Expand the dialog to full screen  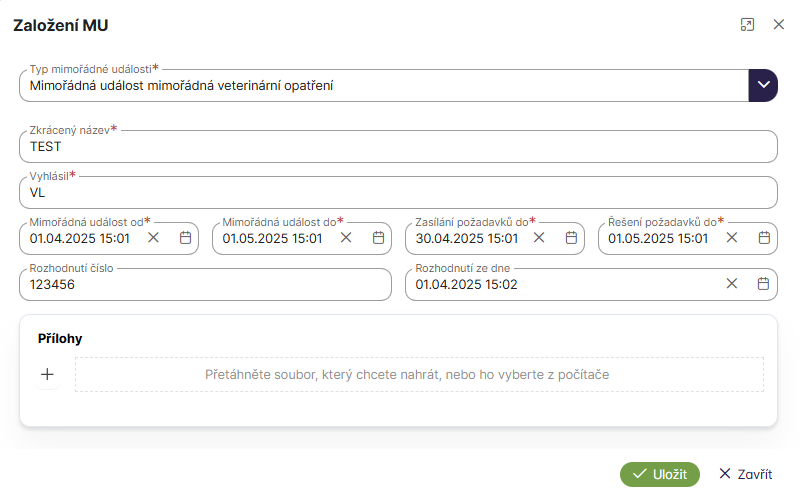747,25
